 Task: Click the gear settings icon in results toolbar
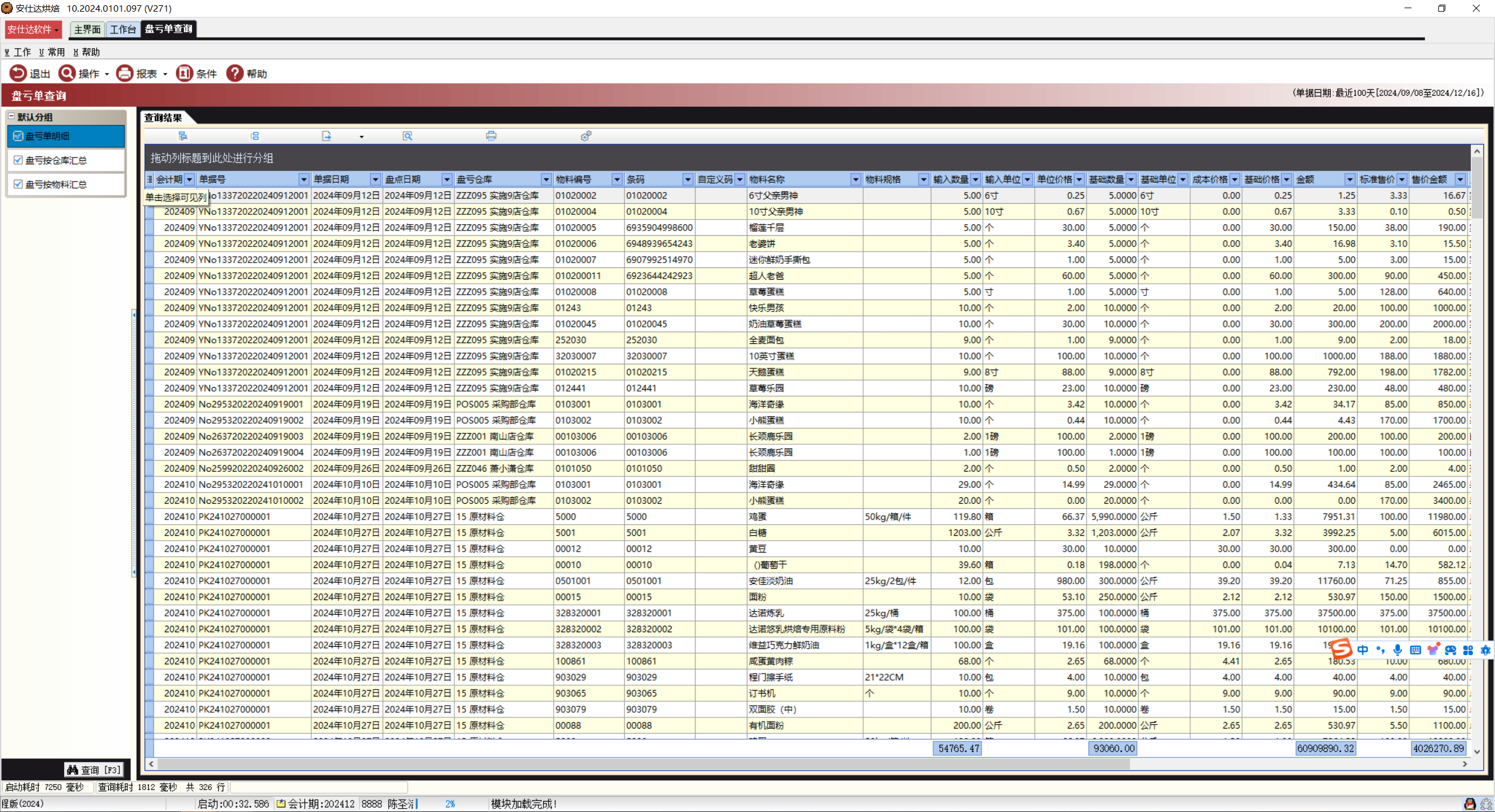click(x=586, y=136)
